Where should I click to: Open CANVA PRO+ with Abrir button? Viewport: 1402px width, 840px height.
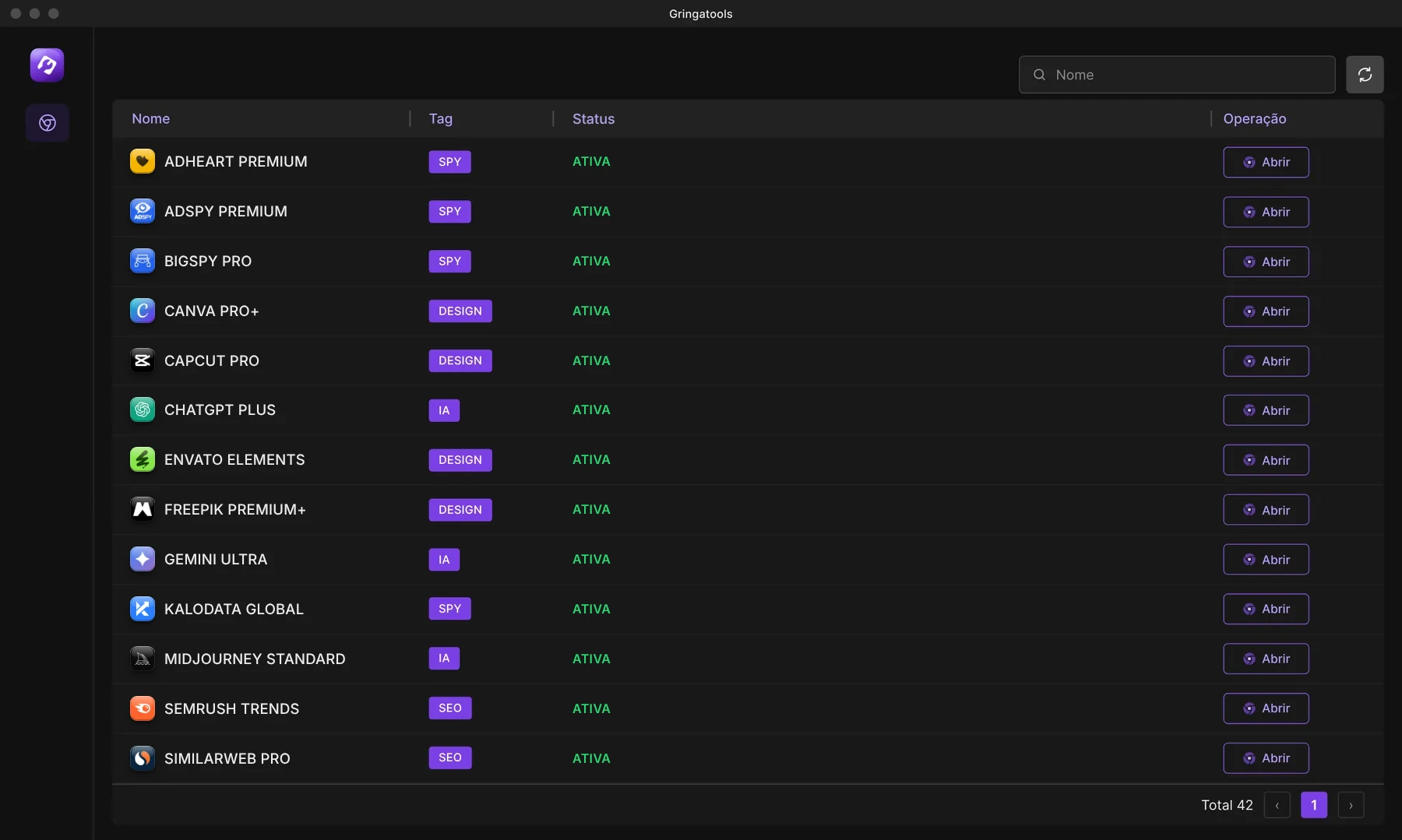coord(1266,311)
